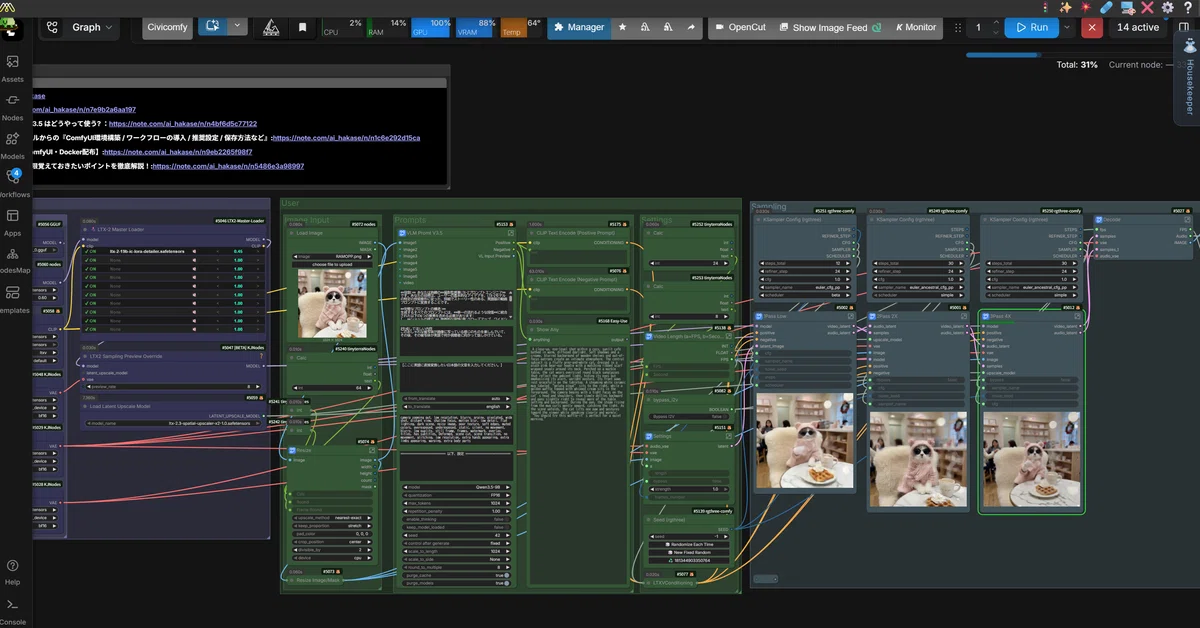Click the share arrow icon beside Manager
The height and width of the screenshot is (628, 1200).
(690, 28)
